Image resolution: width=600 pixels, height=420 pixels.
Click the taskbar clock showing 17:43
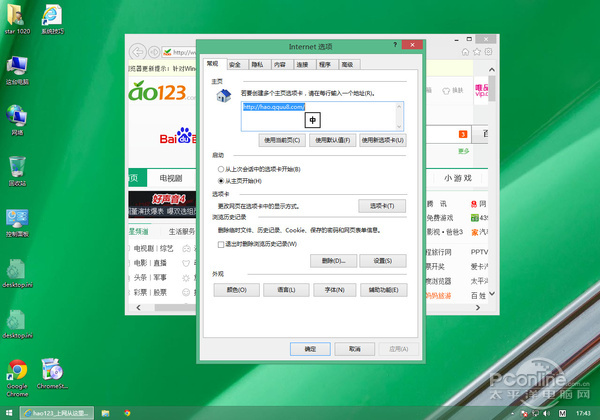[583, 413]
